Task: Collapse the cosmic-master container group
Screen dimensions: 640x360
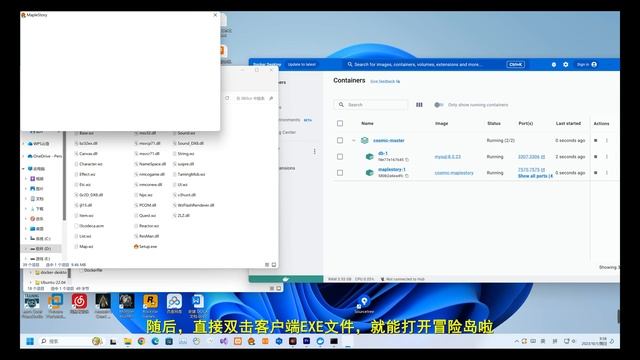Action: pyautogui.click(x=353, y=140)
